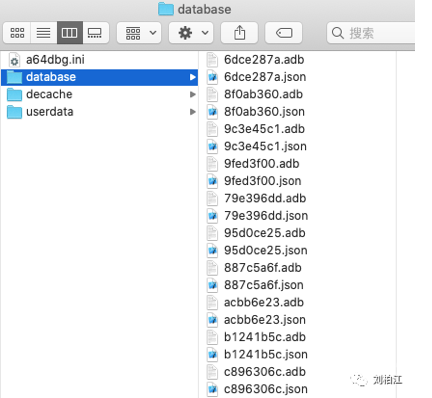Viewport: 432px width, 398px height.
Task: Click the icon of 9c3e45c1.json
Action: tap(212, 146)
